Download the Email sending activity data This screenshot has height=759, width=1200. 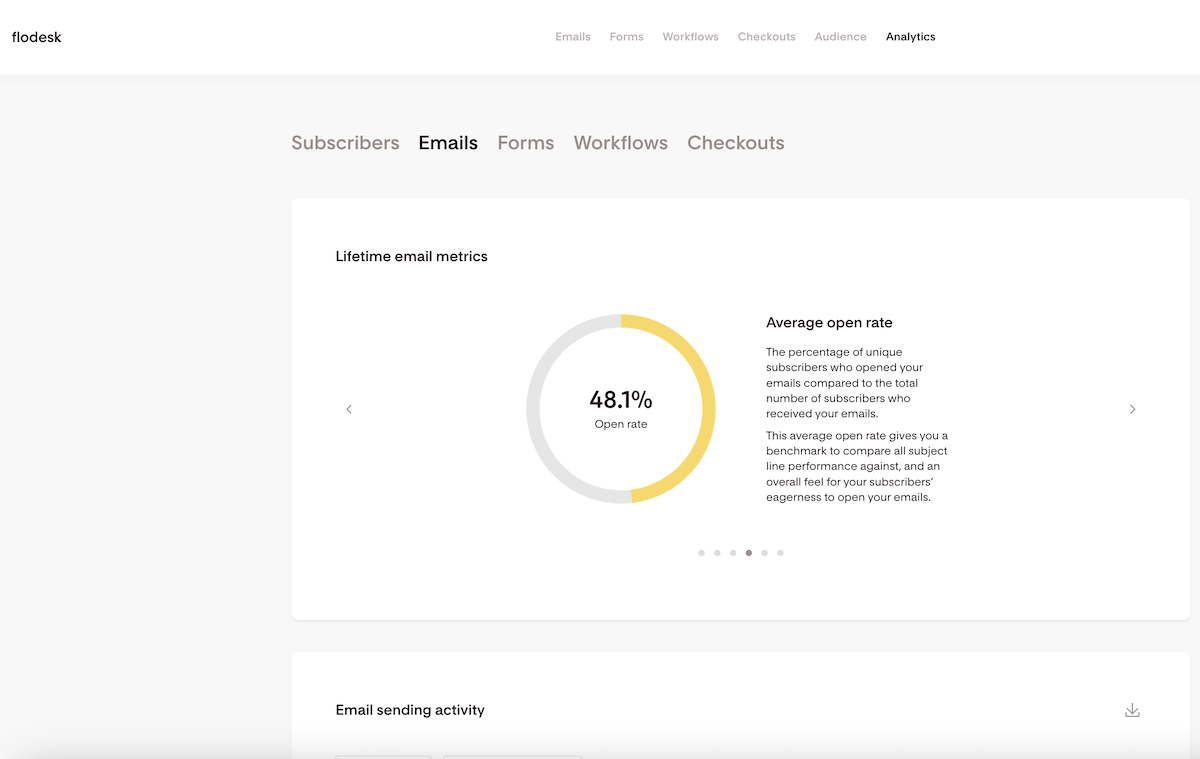click(1132, 710)
